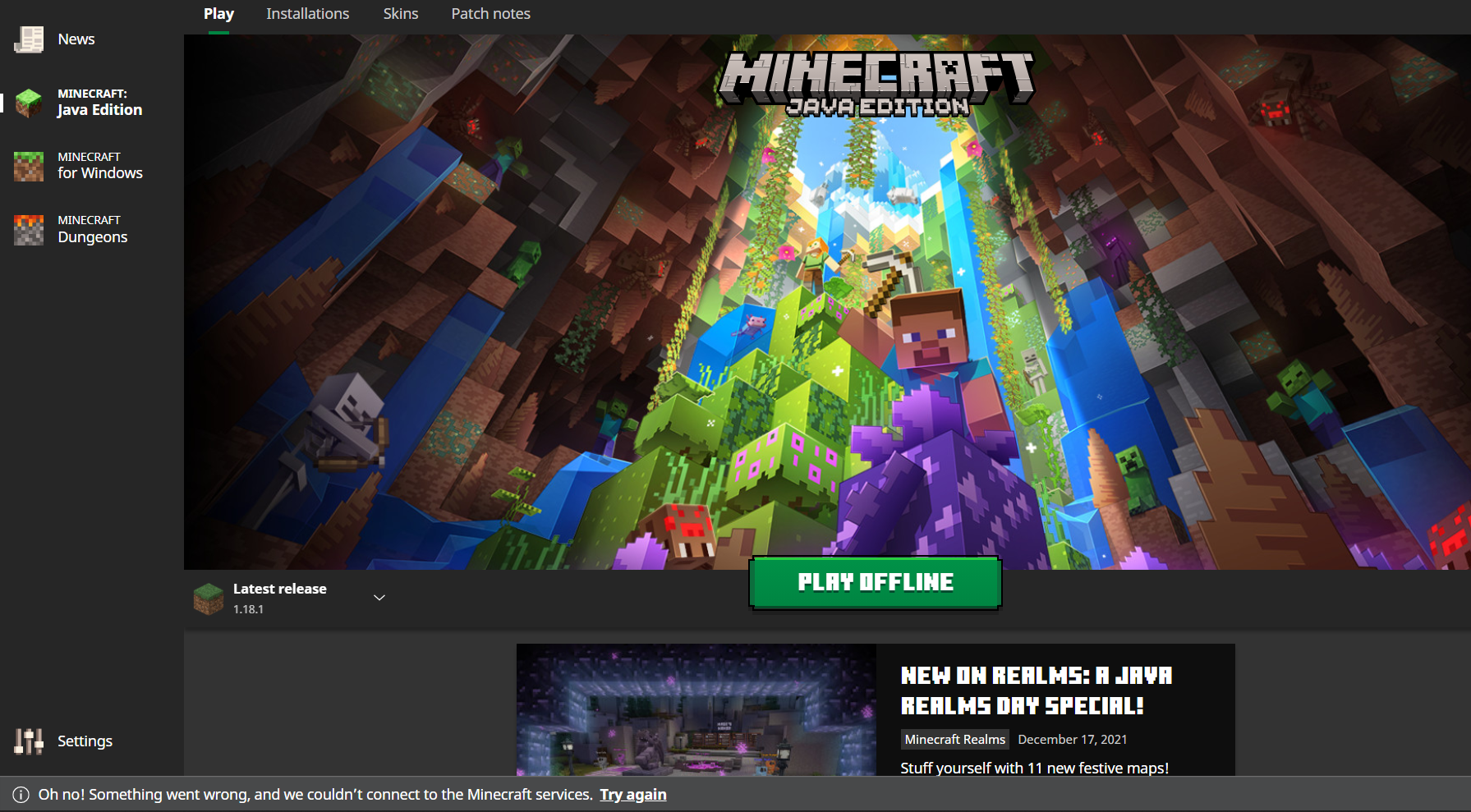Select Minecraft for Windows in sidebar
Viewport: 1471px width, 812px height.
pyautogui.click(x=92, y=166)
